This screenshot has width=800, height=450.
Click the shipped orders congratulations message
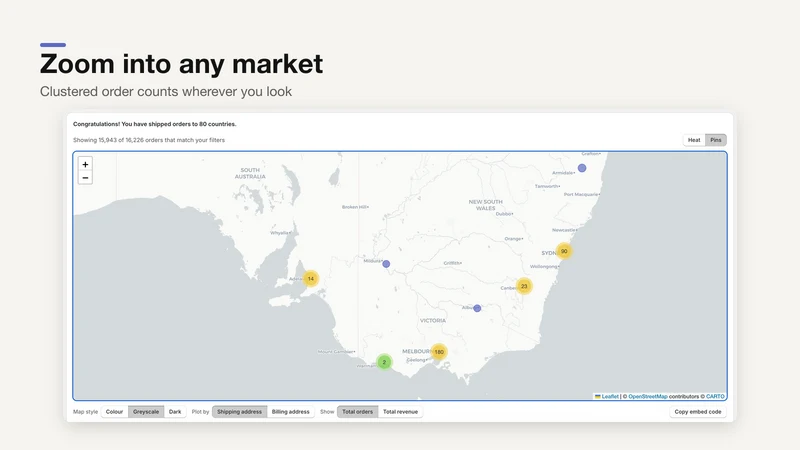[155, 124]
